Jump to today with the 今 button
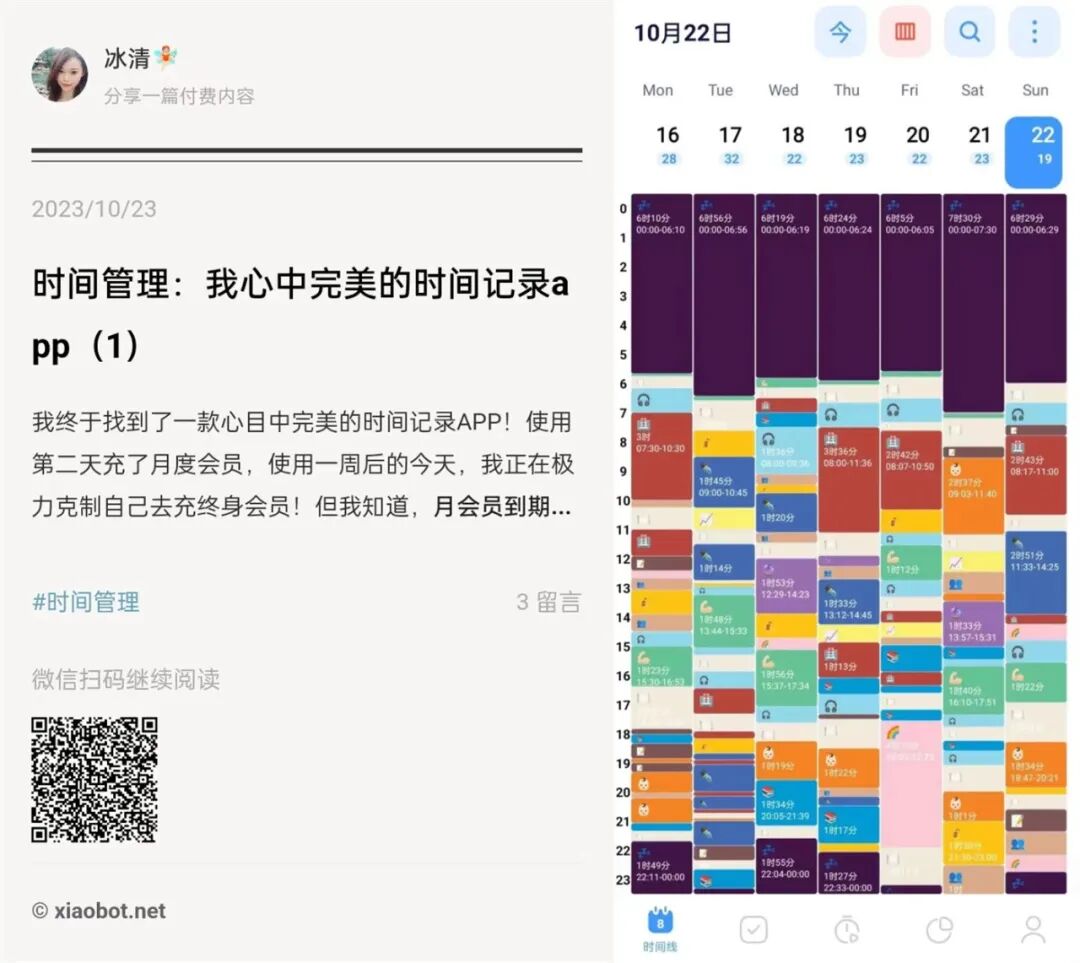 tap(840, 32)
